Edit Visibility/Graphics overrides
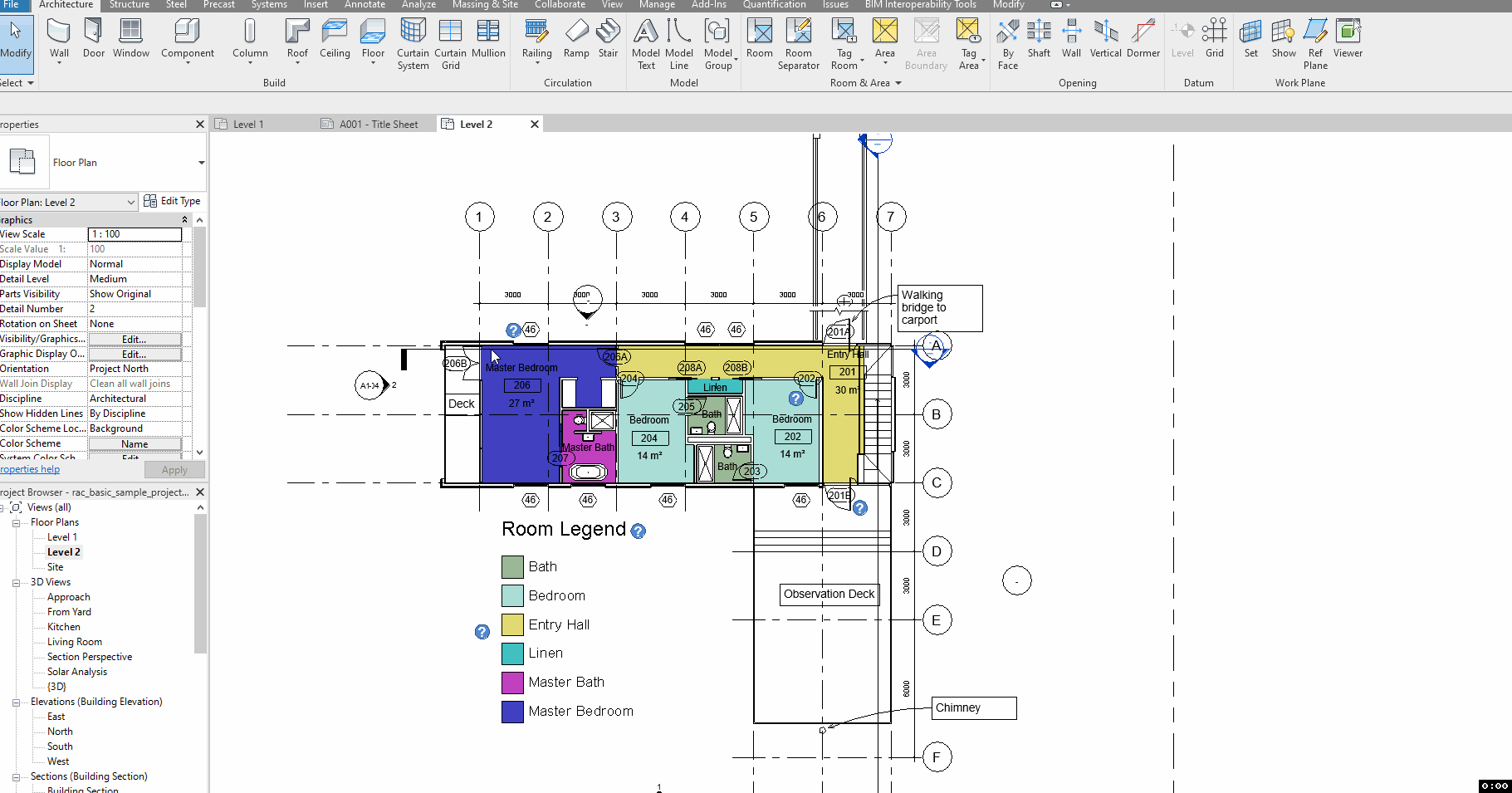 click(x=135, y=339)
